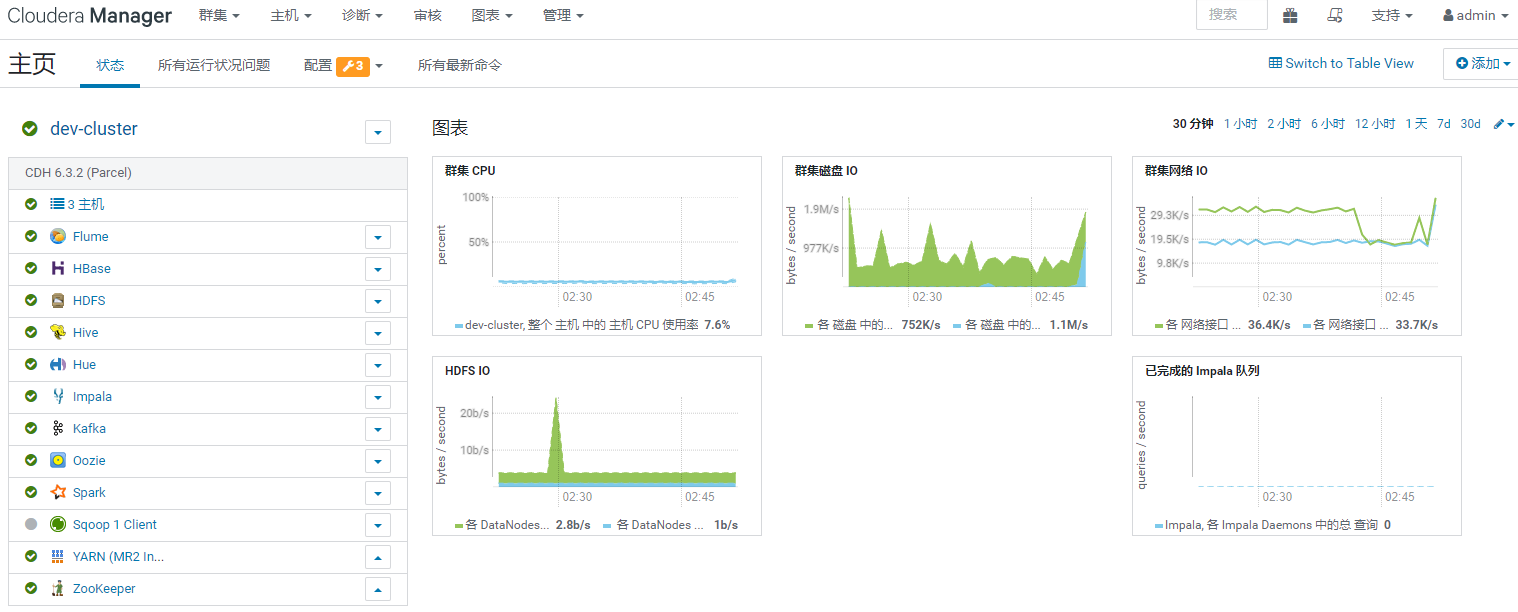Click the YARN service icon
The width and height of the screenshot is (1518, 612).
pyautogui.click(x=58, y=557)
